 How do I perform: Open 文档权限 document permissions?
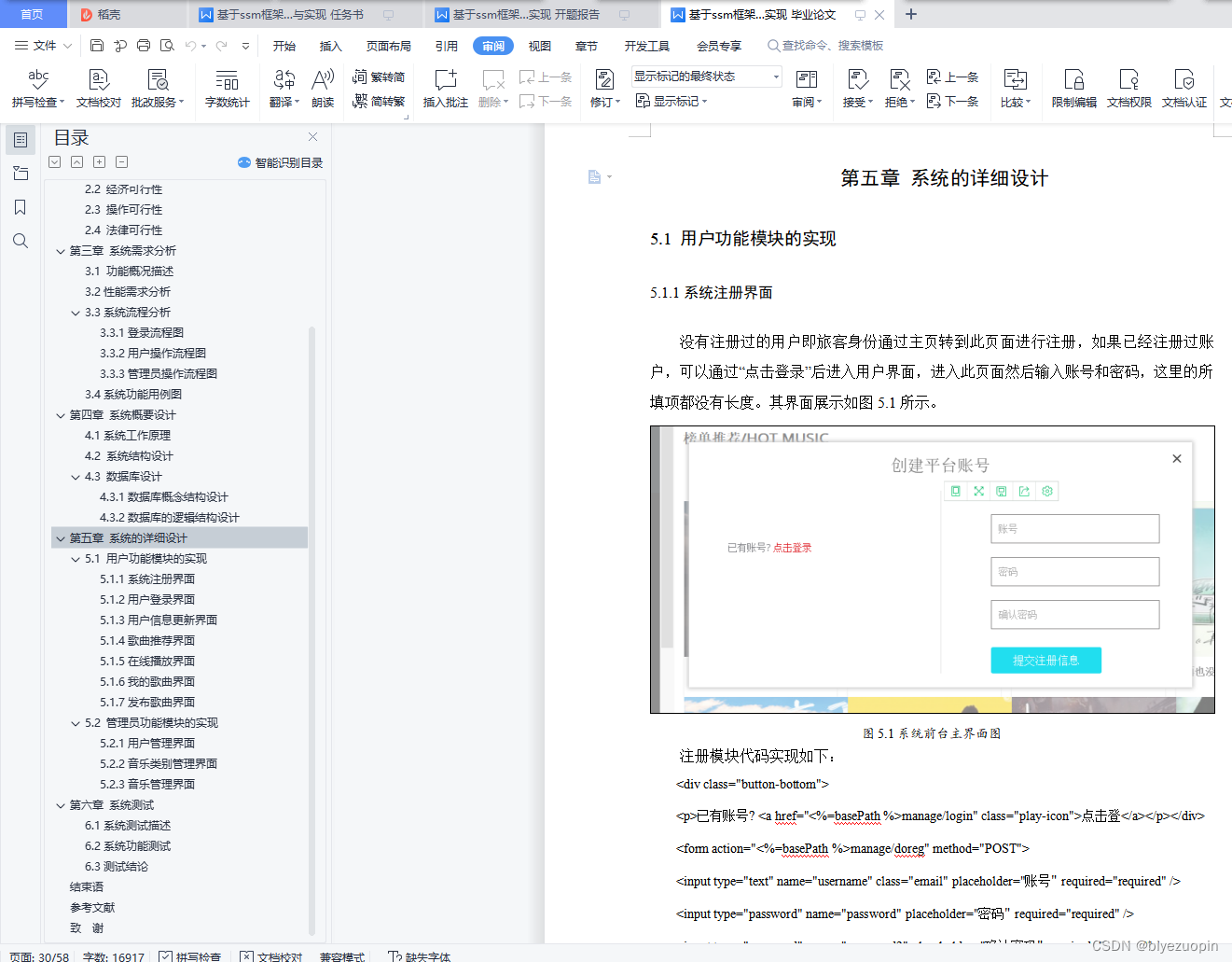coord(1129,89)
